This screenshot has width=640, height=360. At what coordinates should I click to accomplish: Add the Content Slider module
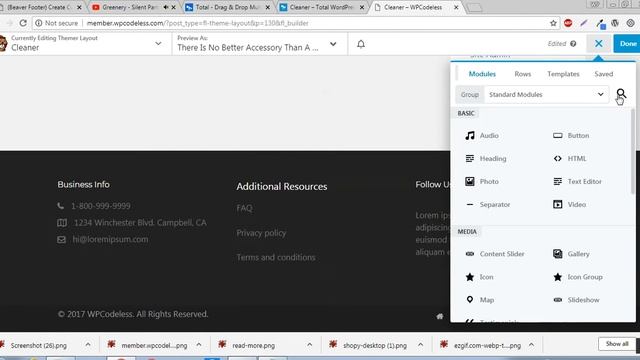(x=495, y=254)
